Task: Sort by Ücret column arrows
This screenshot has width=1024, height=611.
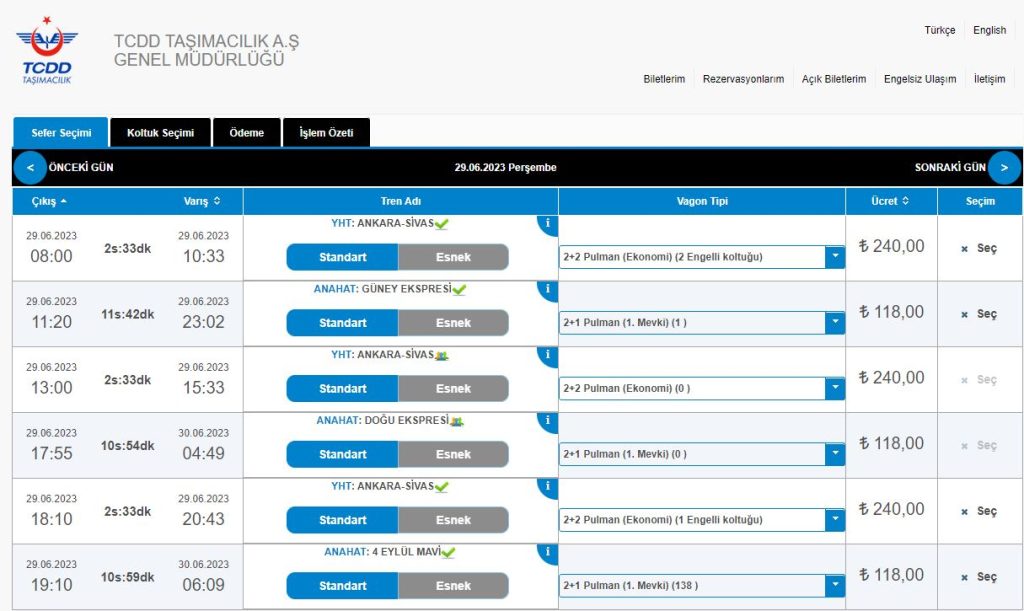Action: [x=905, y=201]
